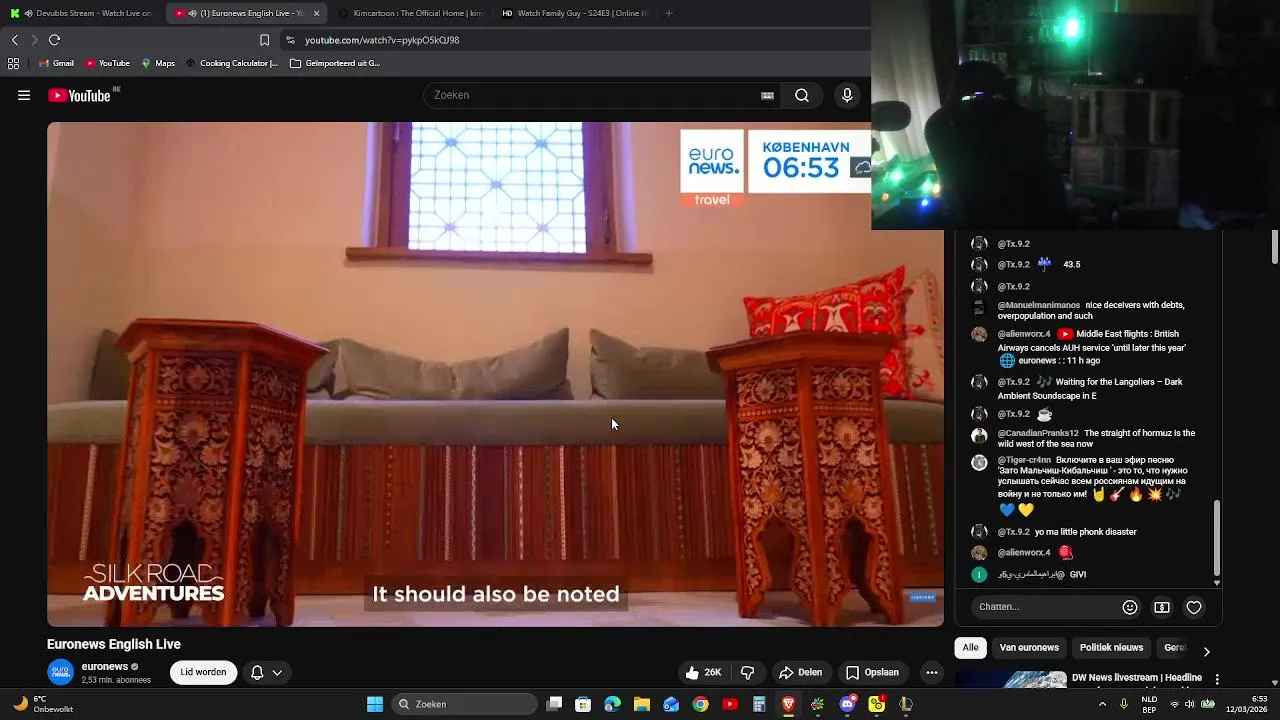
Task: Open Microsoft Edge from the taskbar
Action: [612, 704]
